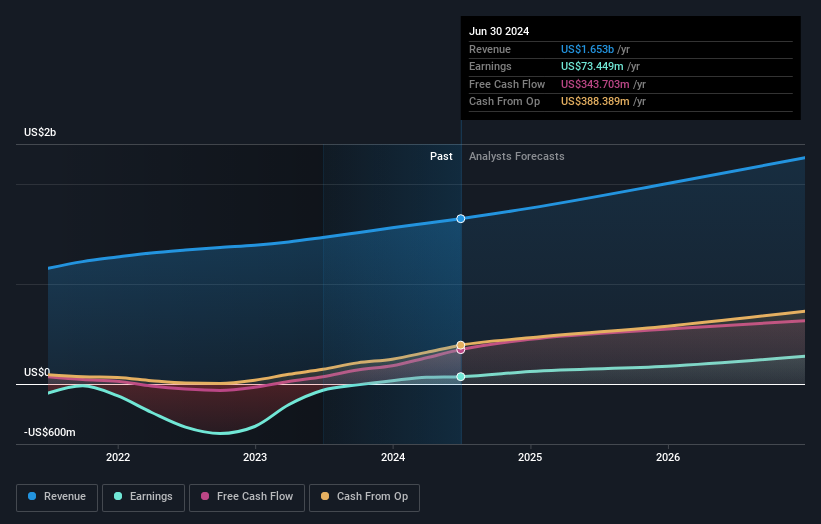Screen dimensions: 821x524
Task: Click the blue Revenue legend dot
Action: click(32, 496)
